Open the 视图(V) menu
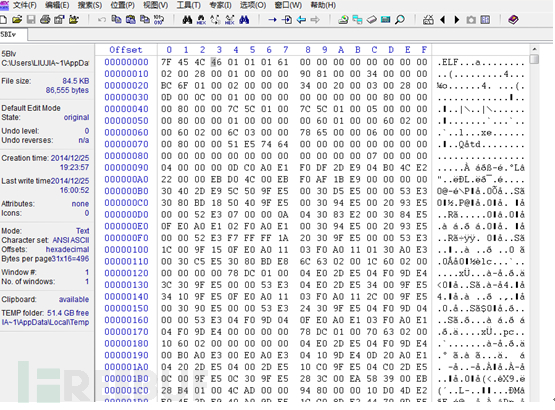Screen dimensions: 555x410 (x=156, y=5)
